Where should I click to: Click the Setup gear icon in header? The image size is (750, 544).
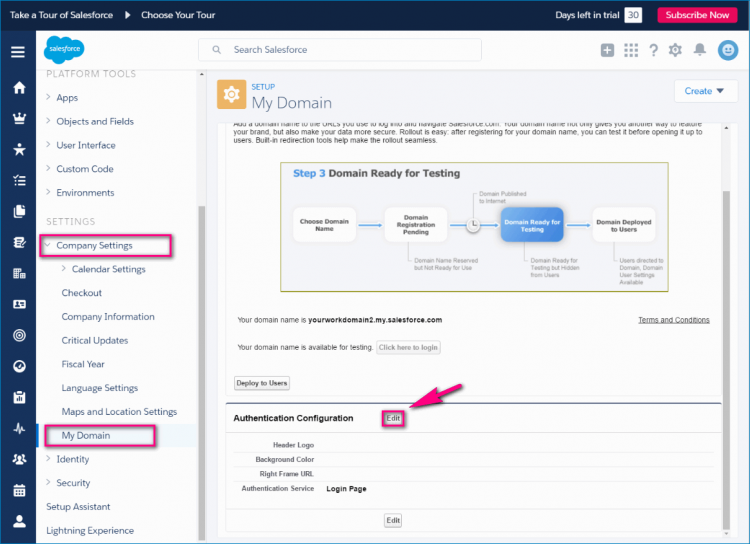676,50
